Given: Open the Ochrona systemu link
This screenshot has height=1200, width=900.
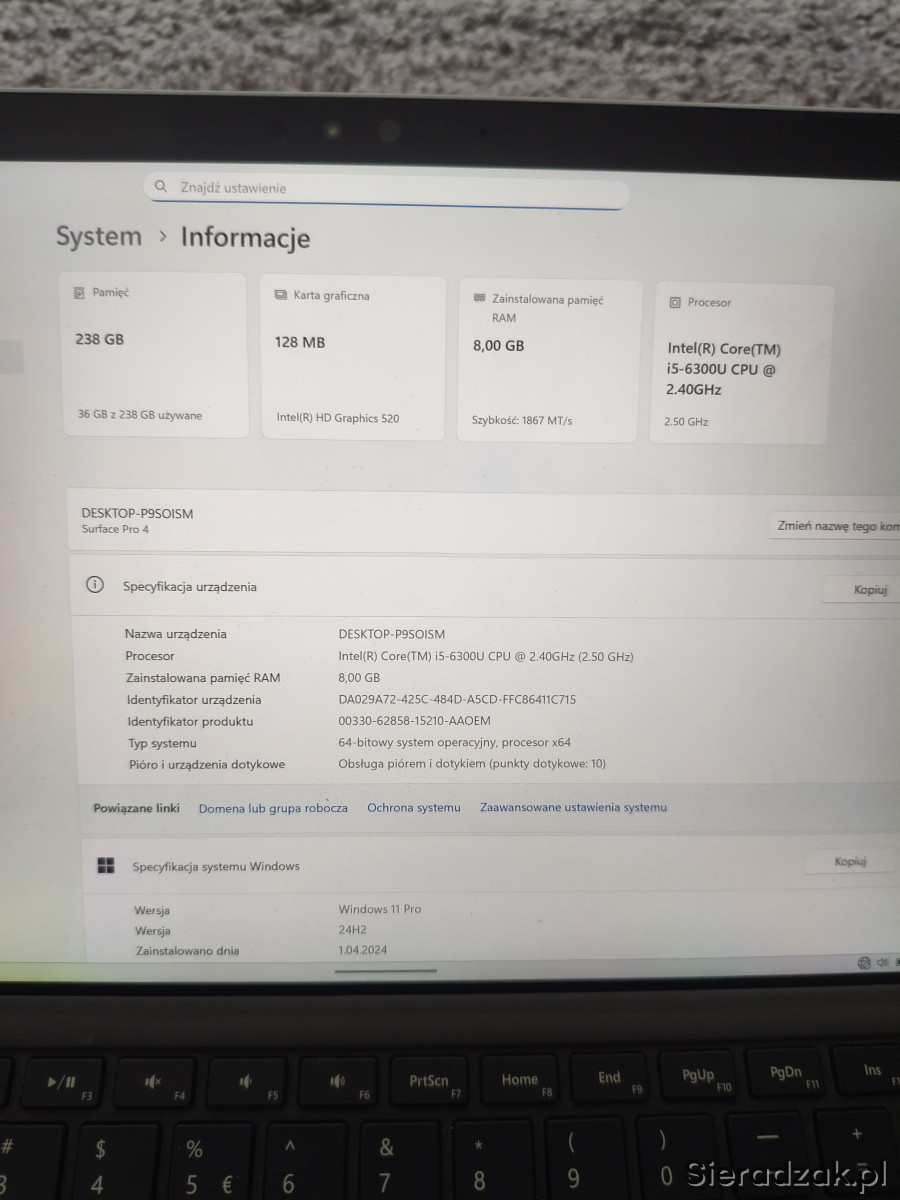Looking at the screenshot, I should coord(414,808).
